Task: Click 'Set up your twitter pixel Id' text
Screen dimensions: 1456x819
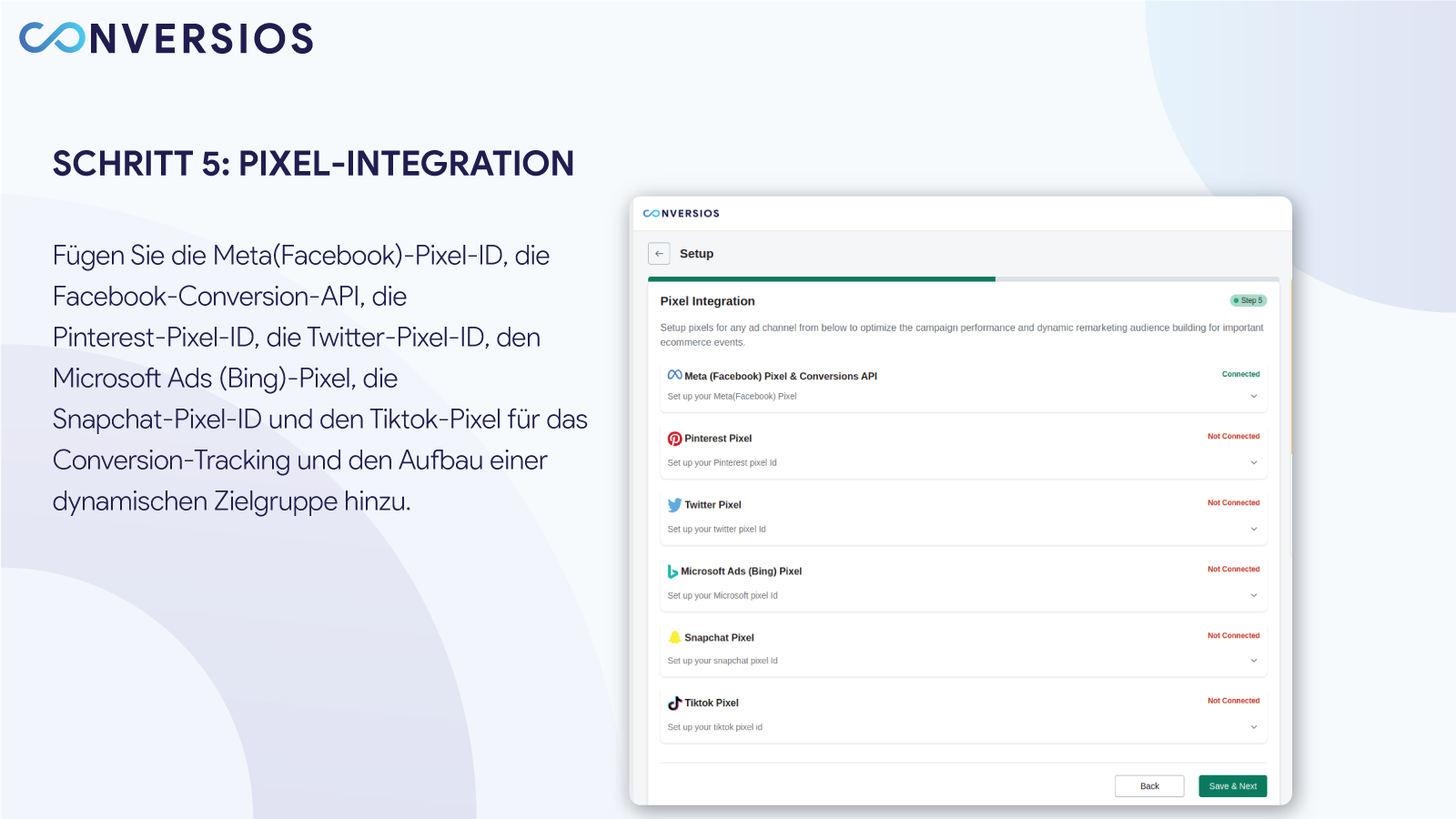Action: [x=716, y=529]
